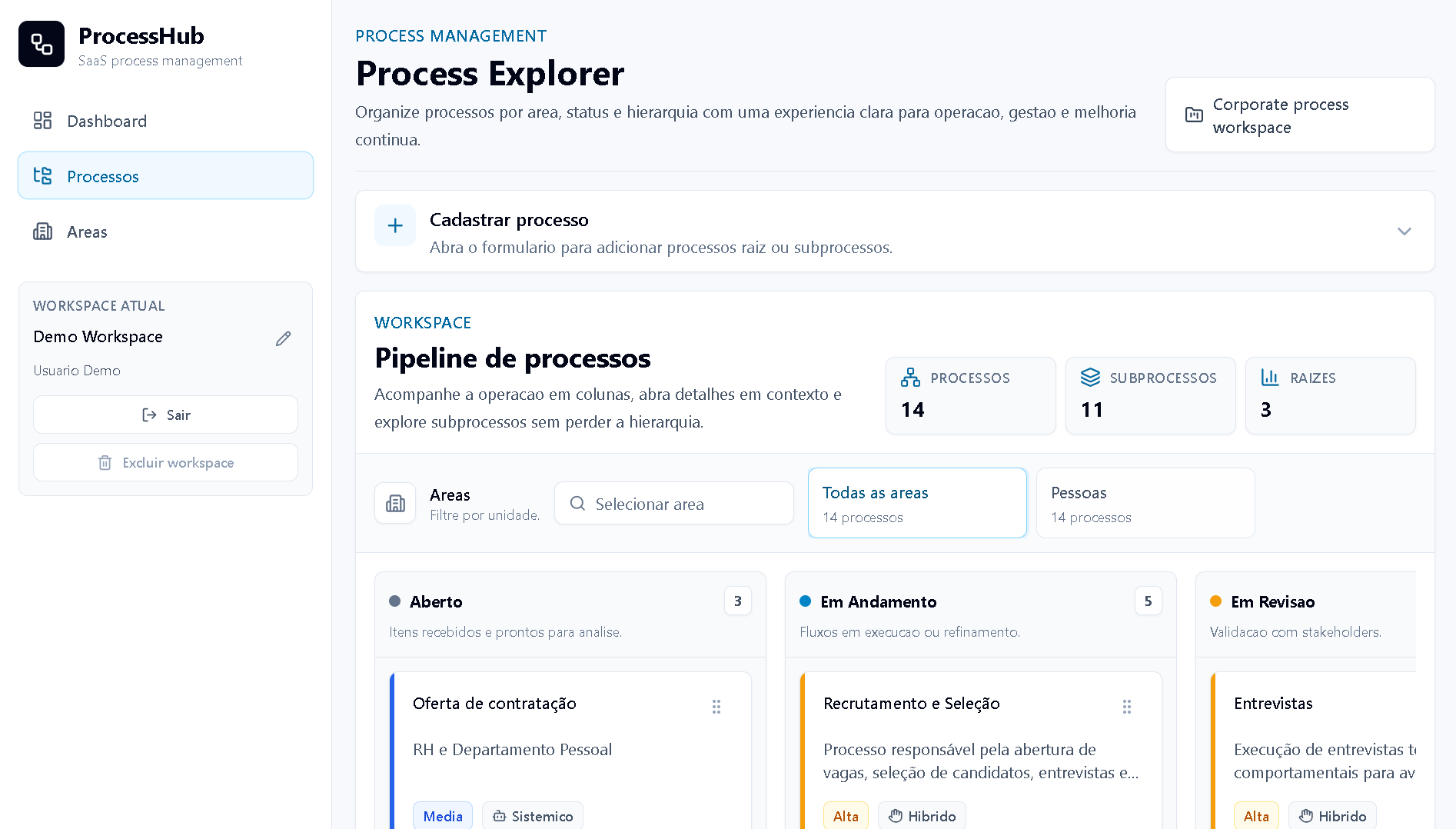Select the Todas as areas tab

[x=917, y=503]
